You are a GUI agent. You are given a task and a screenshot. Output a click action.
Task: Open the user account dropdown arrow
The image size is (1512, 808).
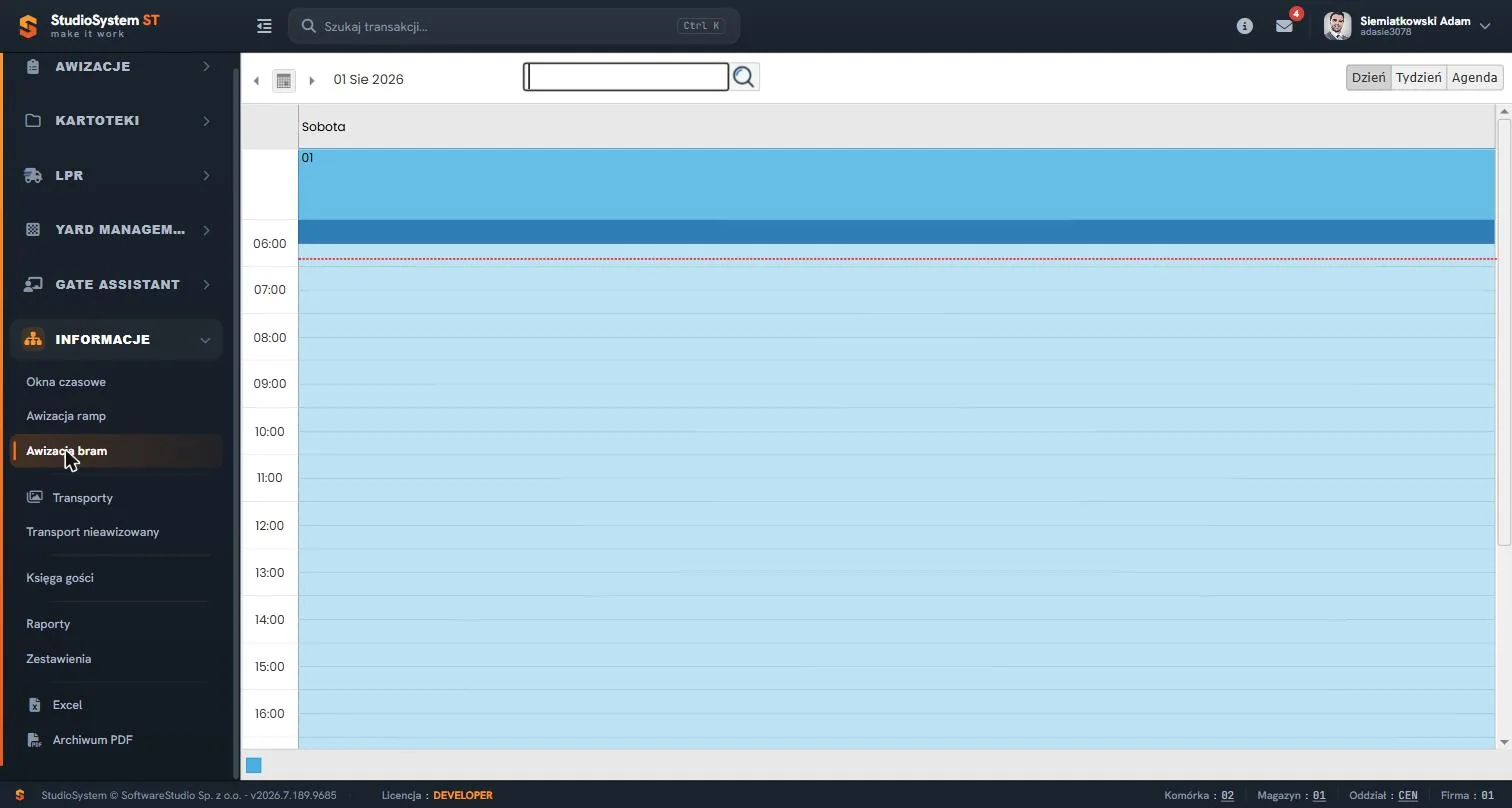pyautogui.click(x=1485, y=26)
